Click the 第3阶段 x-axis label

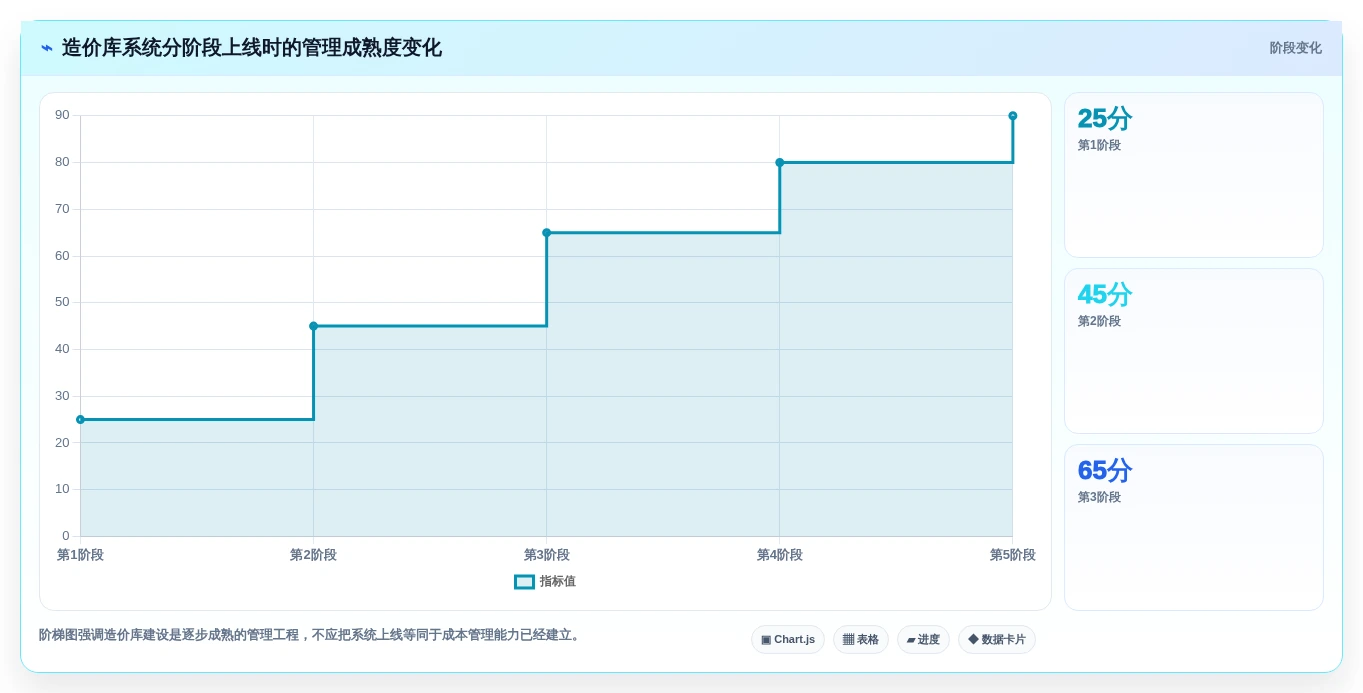click(546, 555)
